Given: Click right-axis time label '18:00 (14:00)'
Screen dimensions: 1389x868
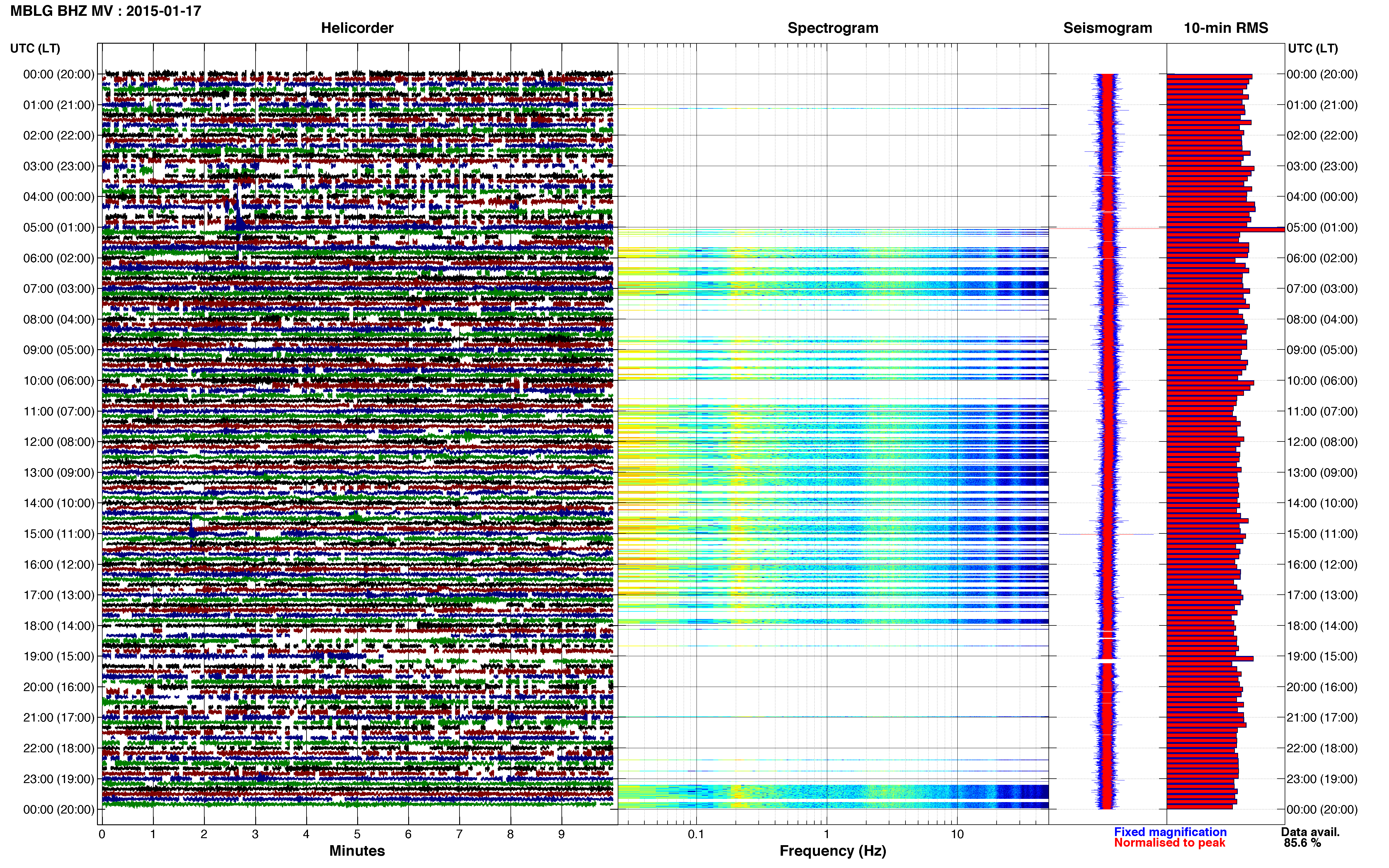Looking at the screenshot, I should click(1322, 626).
